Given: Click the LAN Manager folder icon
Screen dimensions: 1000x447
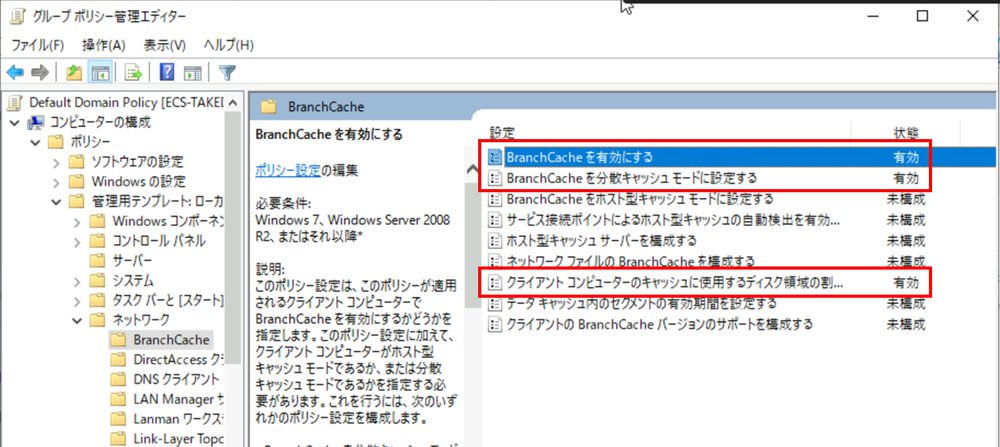Looking at the screenshot, I should [118, 399].
